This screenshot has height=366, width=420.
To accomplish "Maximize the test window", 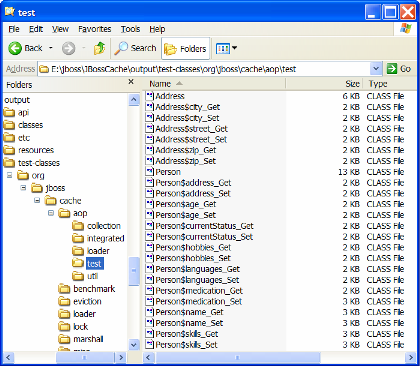I will pyautogui.click(x=390, y=12).
